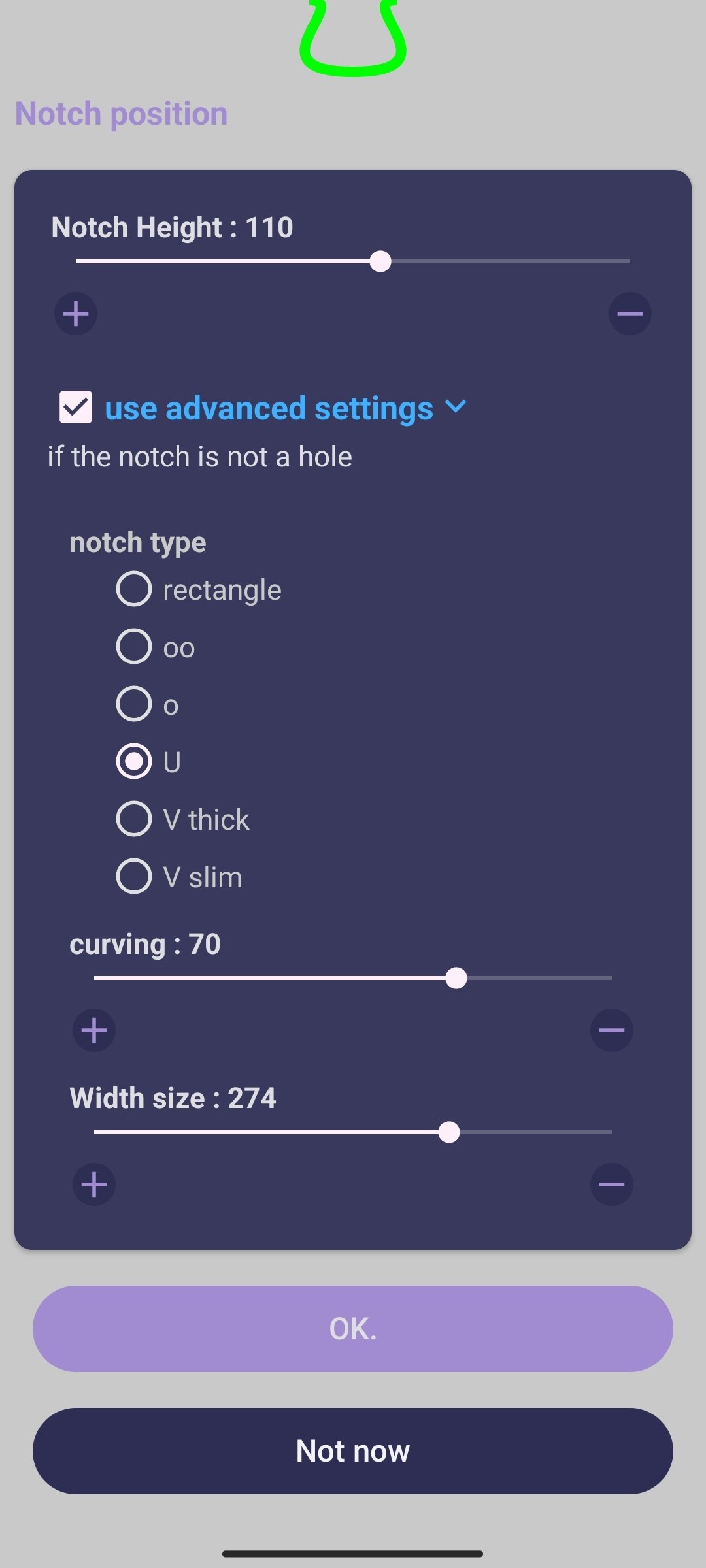Viewport: 706px width, 1568px height.
Task: Decrease Width size with minus icon
Action: click(x=612, y=1184)
